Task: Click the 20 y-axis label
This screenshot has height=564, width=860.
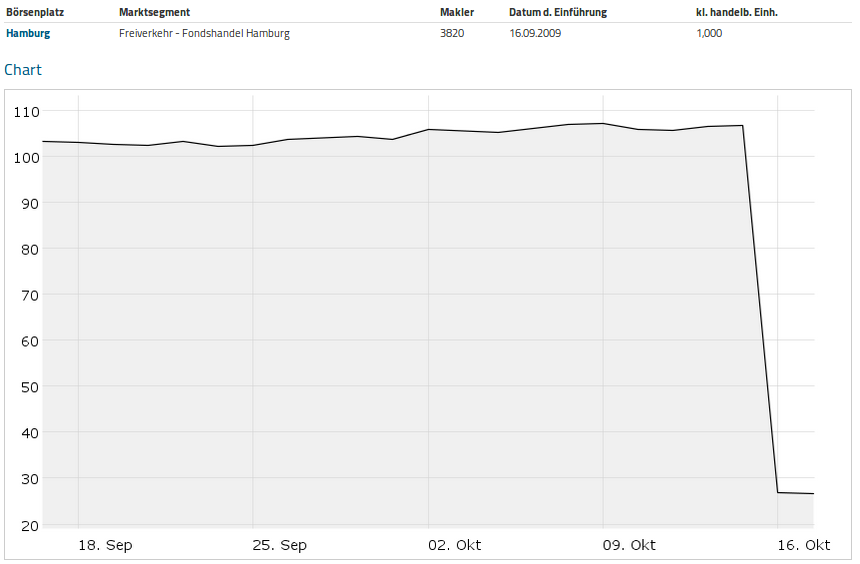Action: click(x=30, y=525)
